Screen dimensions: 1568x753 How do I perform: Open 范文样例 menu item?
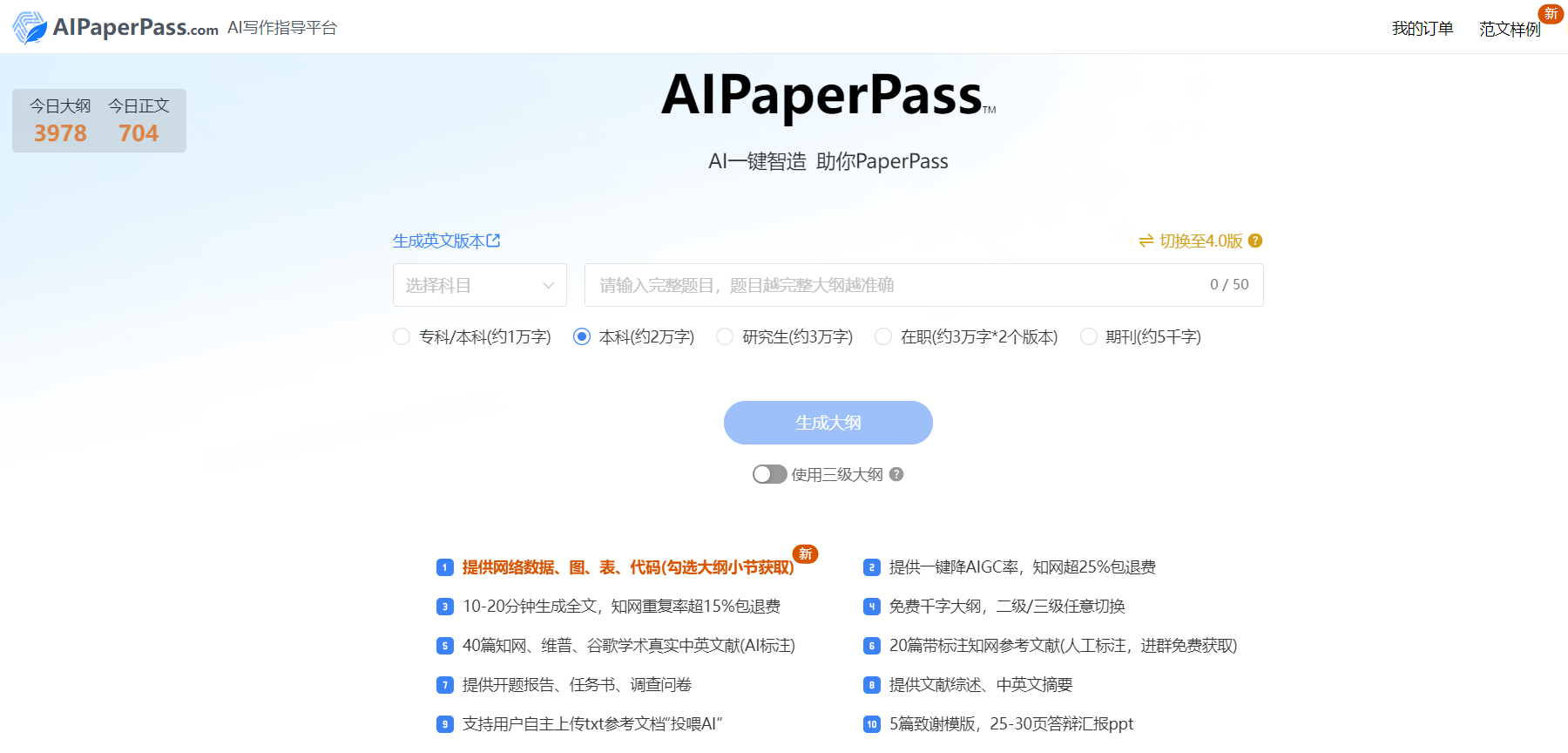(x=1510, y=29)
